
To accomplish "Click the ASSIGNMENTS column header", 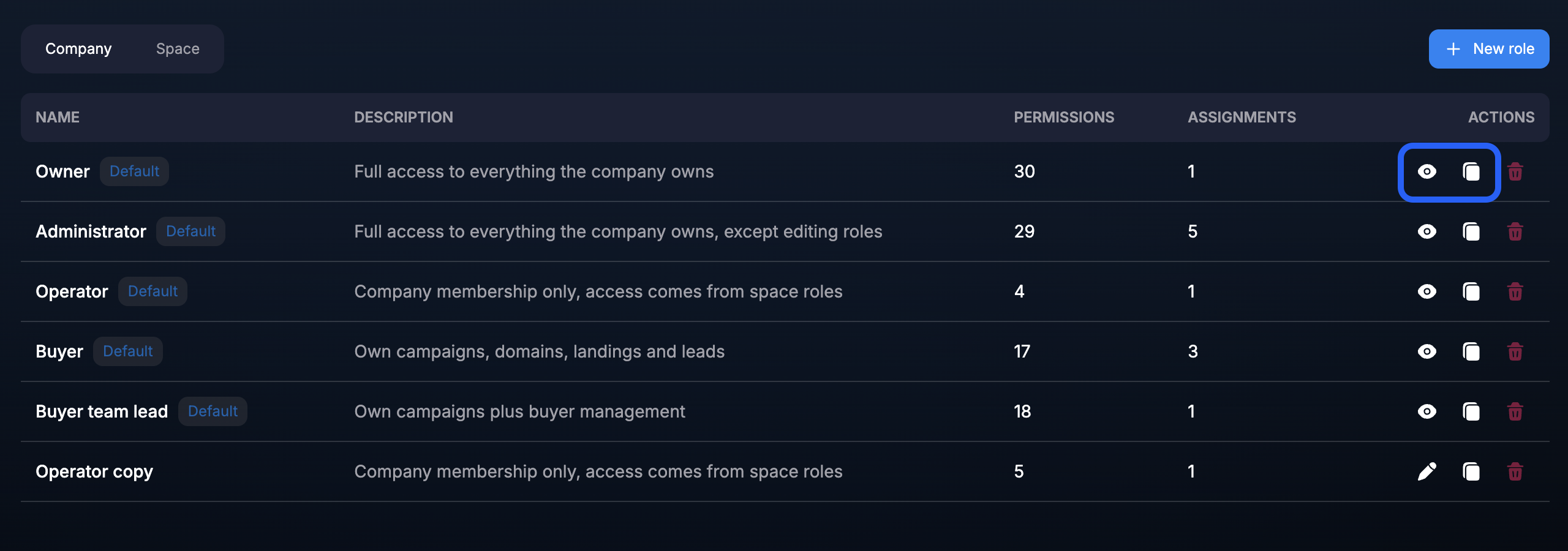I will point(1242,117).
